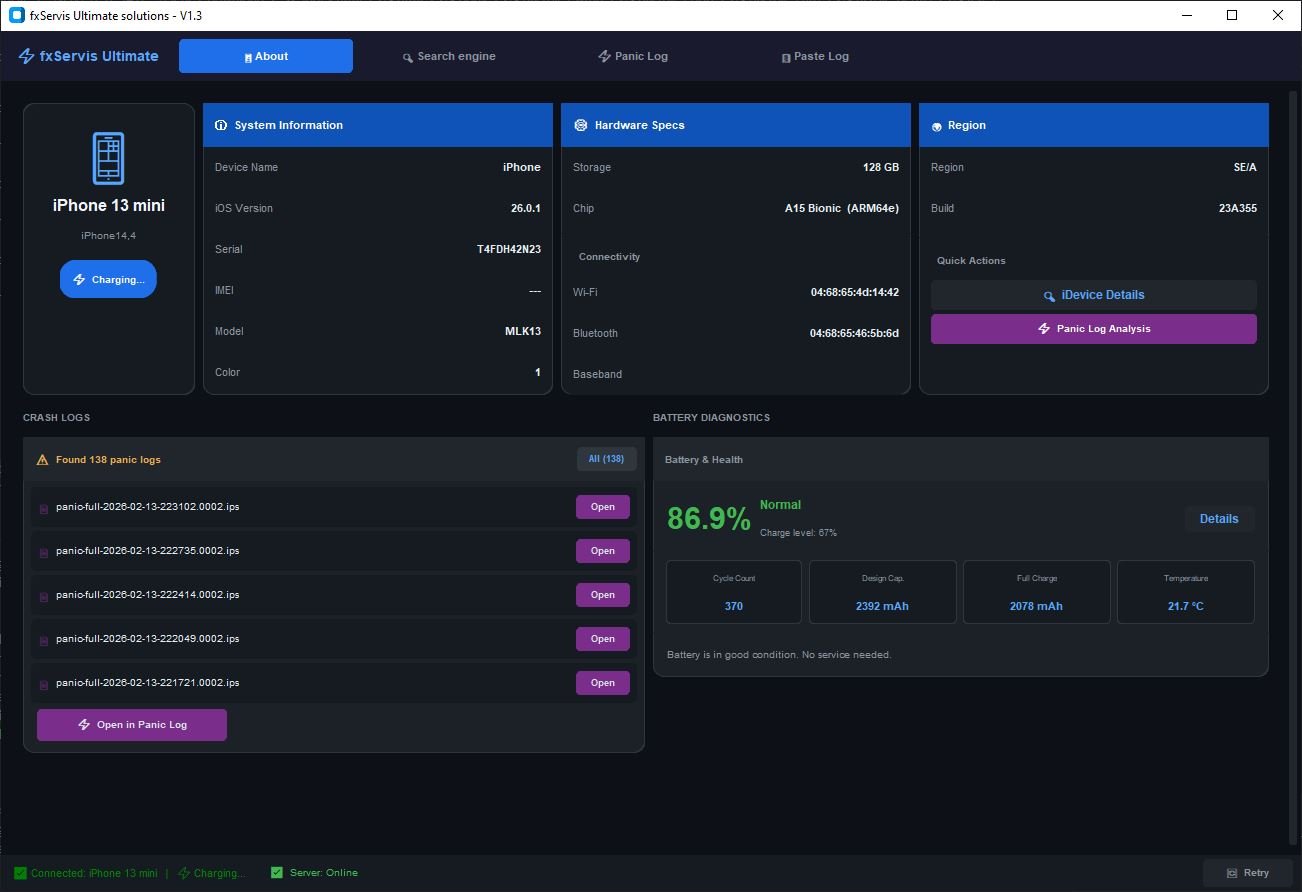The height and width of the screenshot is (892, 1302).
Task: Click the Server: Online status text
Action: click(324, 873)
